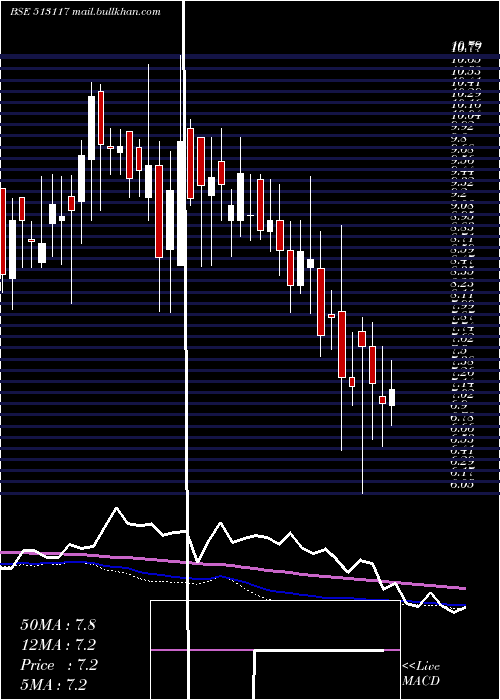500x700 pixels.
Task: Click the final white candlestick in the series
Action: click(392, 397)
